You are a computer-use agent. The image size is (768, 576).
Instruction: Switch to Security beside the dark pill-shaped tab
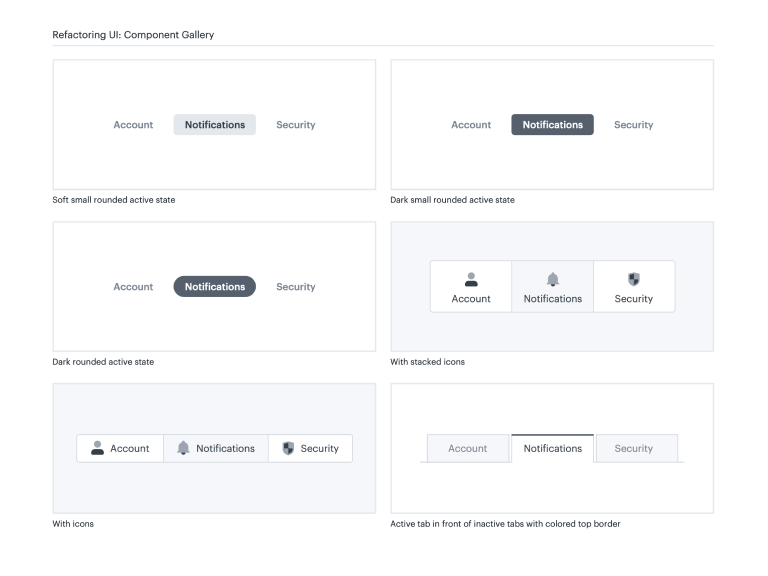(295, 287)
